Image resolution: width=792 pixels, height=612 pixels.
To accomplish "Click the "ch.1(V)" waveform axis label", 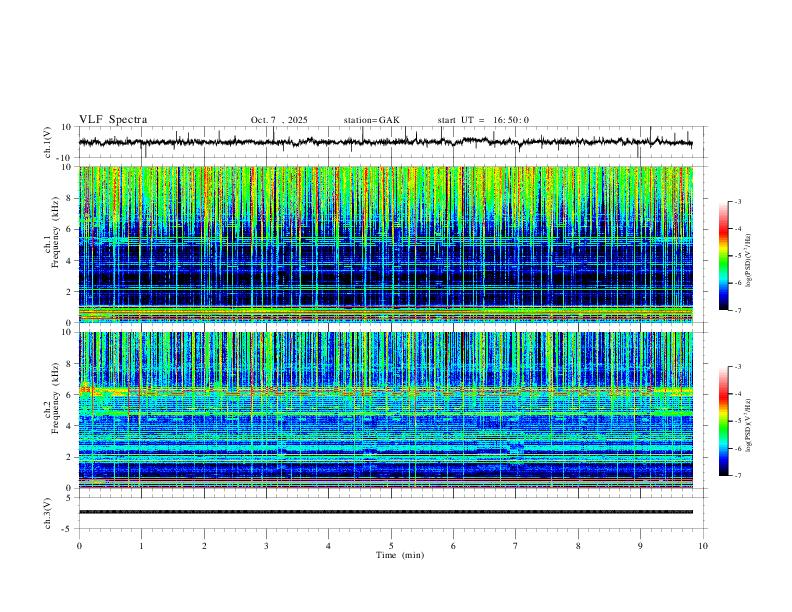I will [x=48, y=142].
